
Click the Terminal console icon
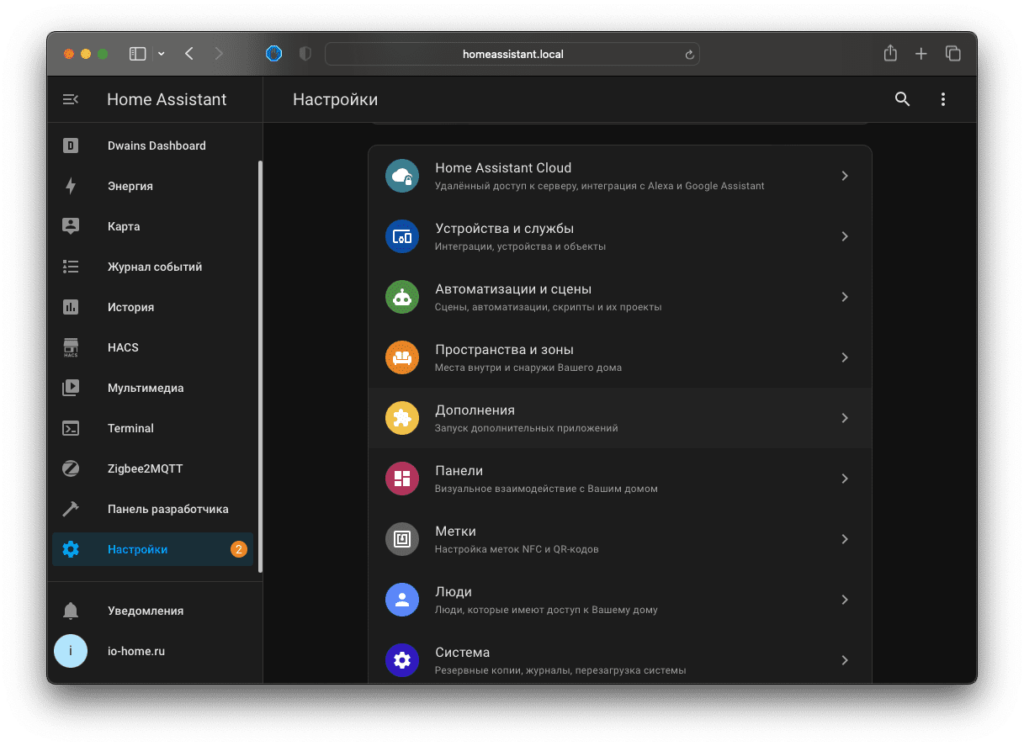[71, 429]
